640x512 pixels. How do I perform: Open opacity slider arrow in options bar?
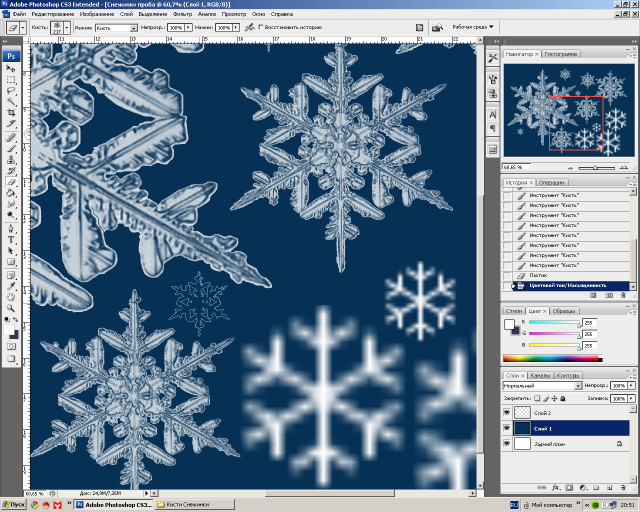(188, 27)
